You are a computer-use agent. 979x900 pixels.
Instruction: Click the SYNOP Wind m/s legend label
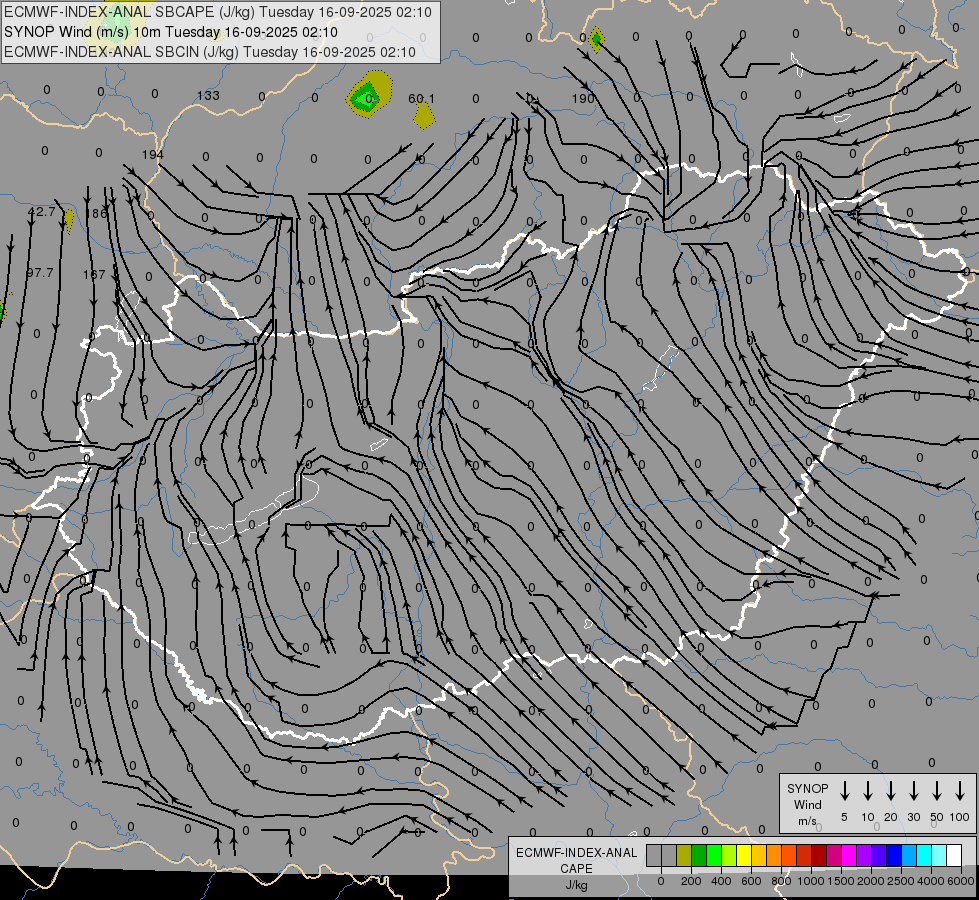[807, 804]
